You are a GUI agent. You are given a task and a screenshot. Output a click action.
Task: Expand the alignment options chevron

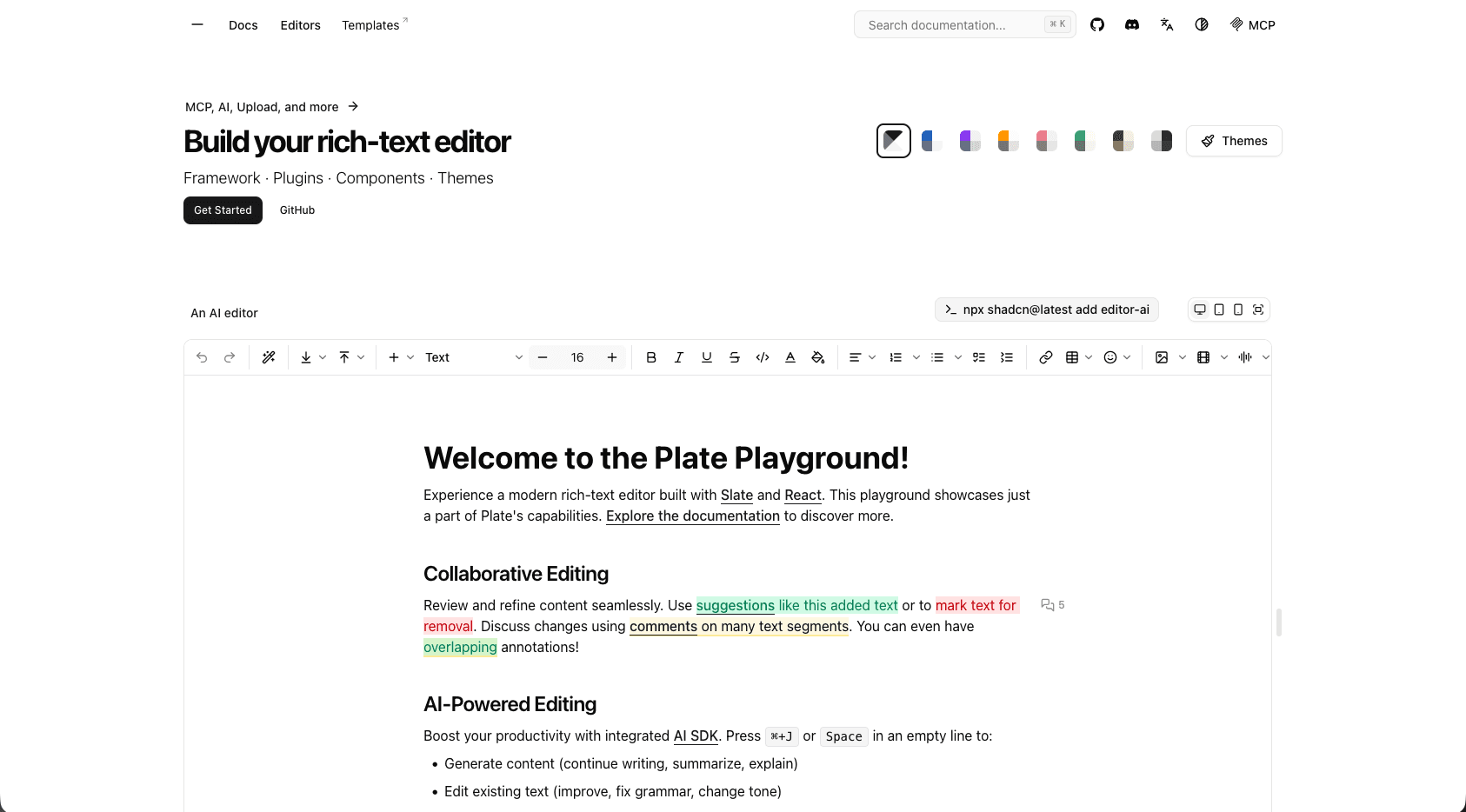click(872, 357)
